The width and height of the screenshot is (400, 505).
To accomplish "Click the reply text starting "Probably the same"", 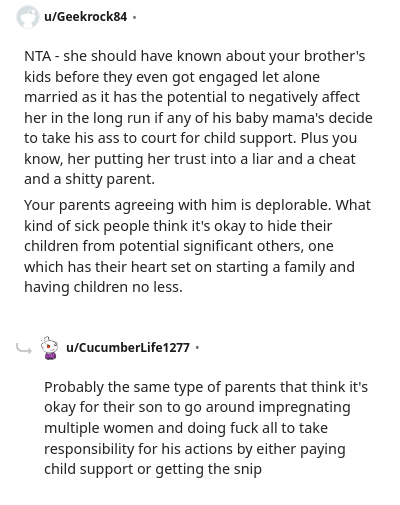I will pos(206,428).
